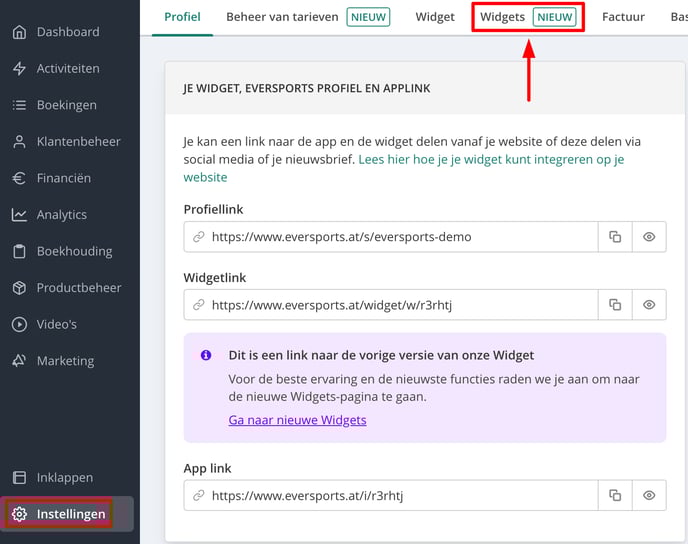Click the Activiteiten lightning bolt icon

[x=19, y=68]
